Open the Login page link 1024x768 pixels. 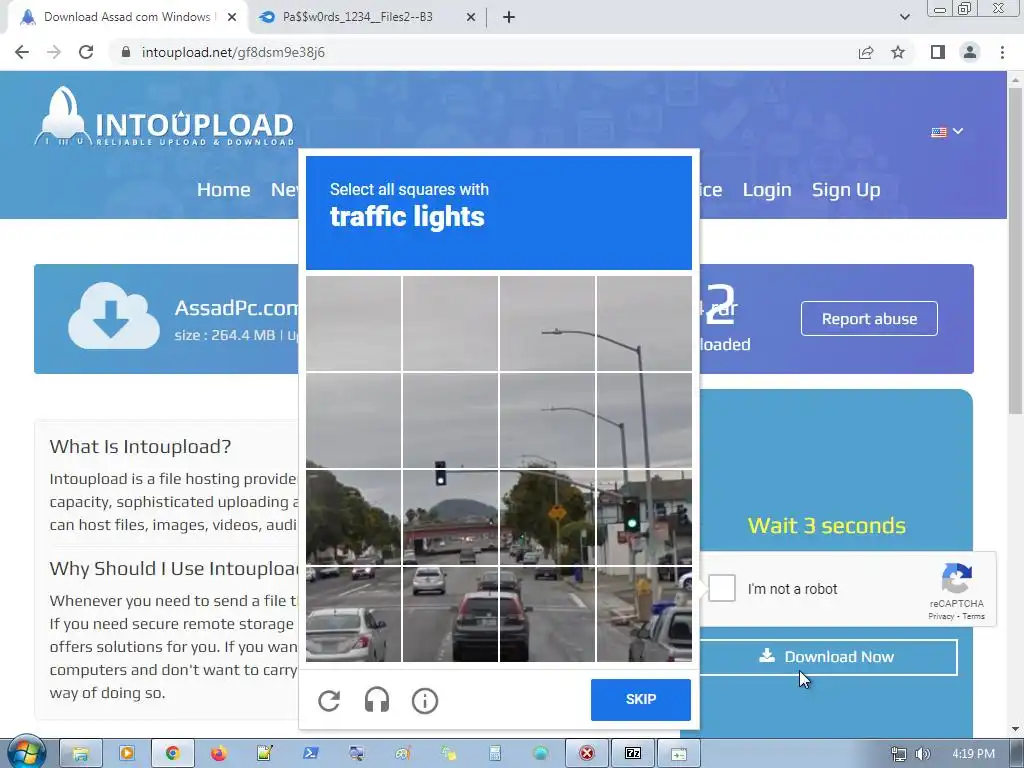[x=767, y=190]
